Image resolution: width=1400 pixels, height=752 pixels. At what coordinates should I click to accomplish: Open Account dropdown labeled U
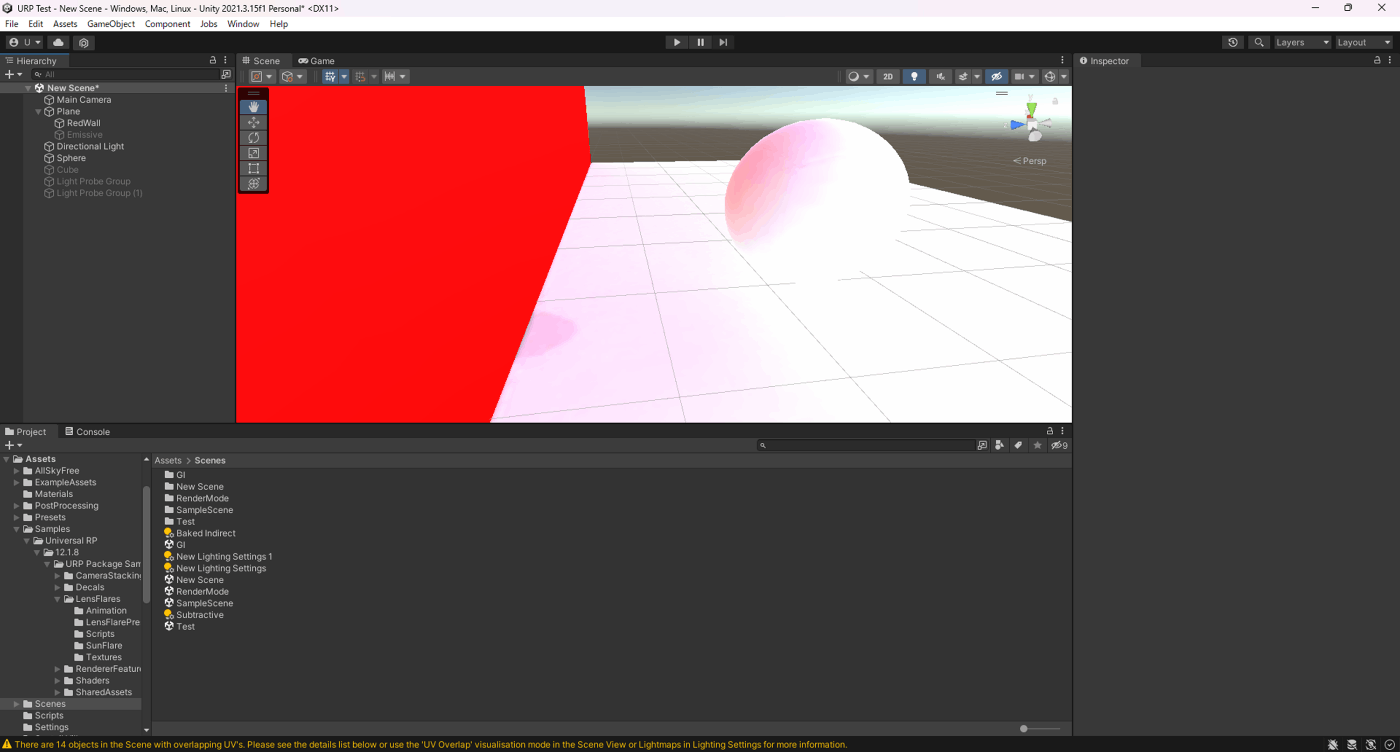[x=25, y=42]
